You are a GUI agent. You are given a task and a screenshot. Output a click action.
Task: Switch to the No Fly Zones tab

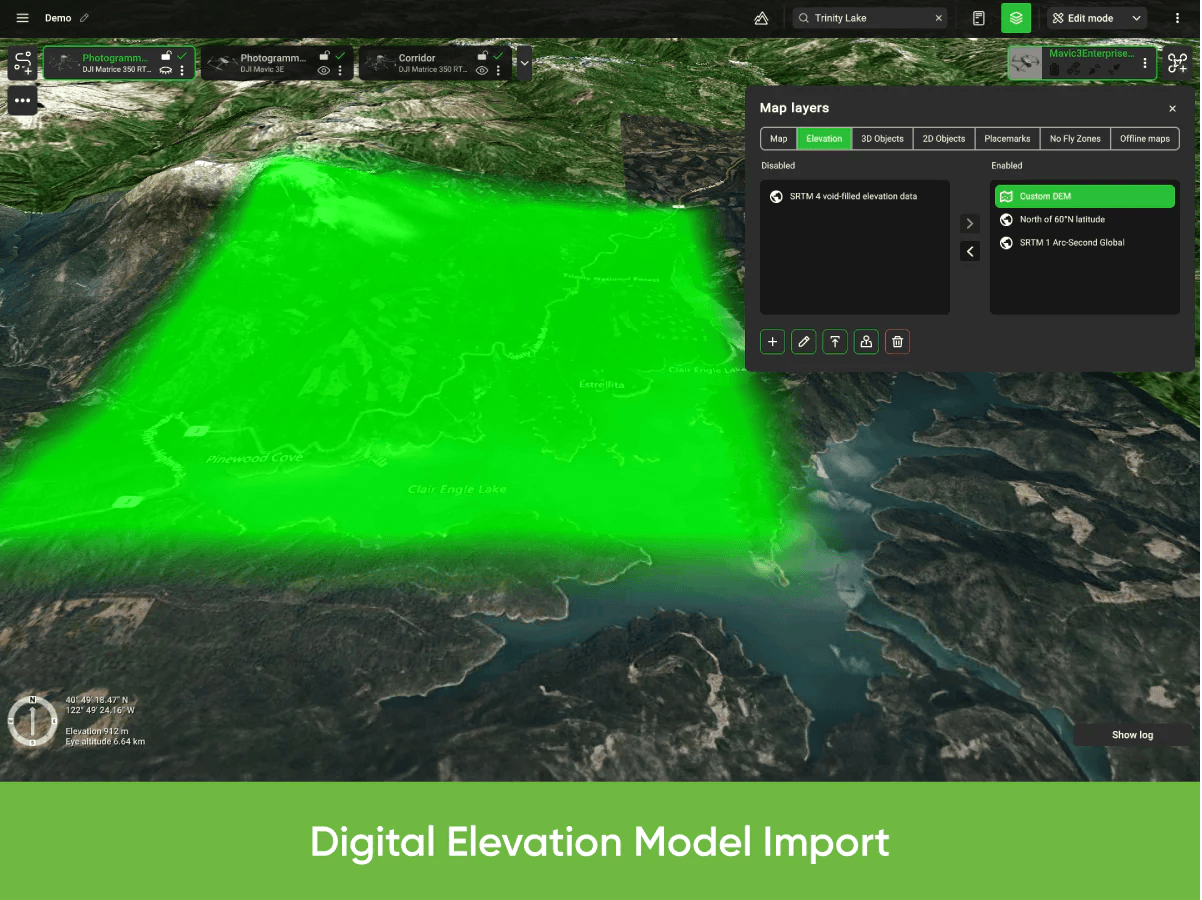tap(1074, 139)
